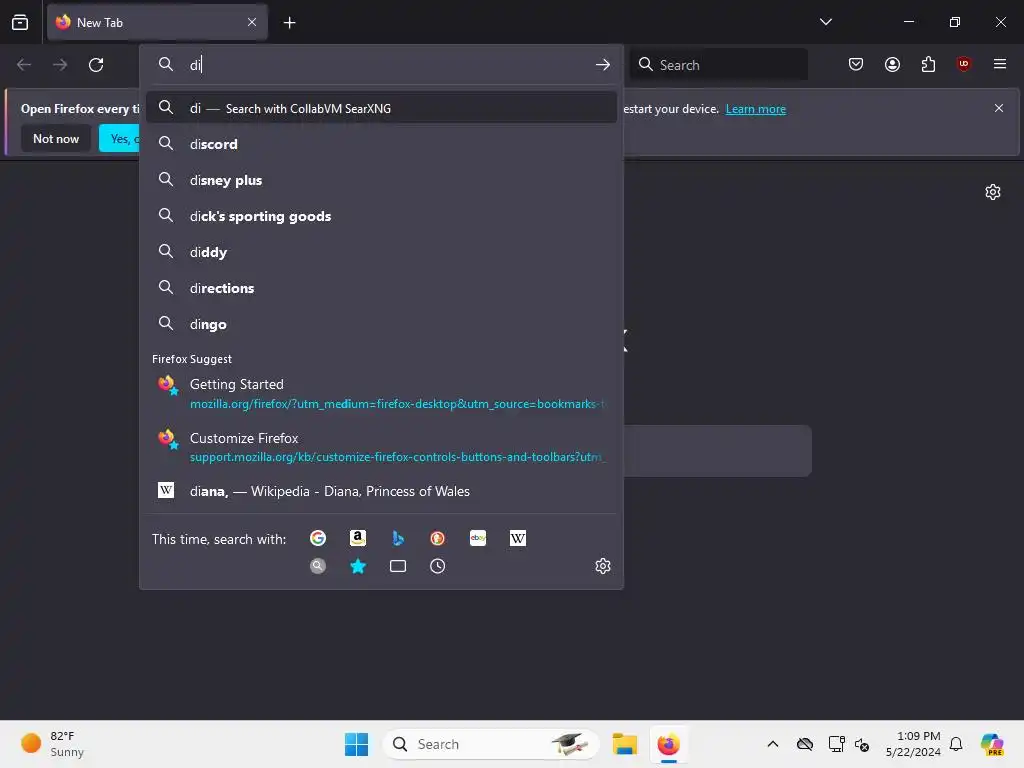
Task: Search with Wikipedia this time
Action: (518, 538)
